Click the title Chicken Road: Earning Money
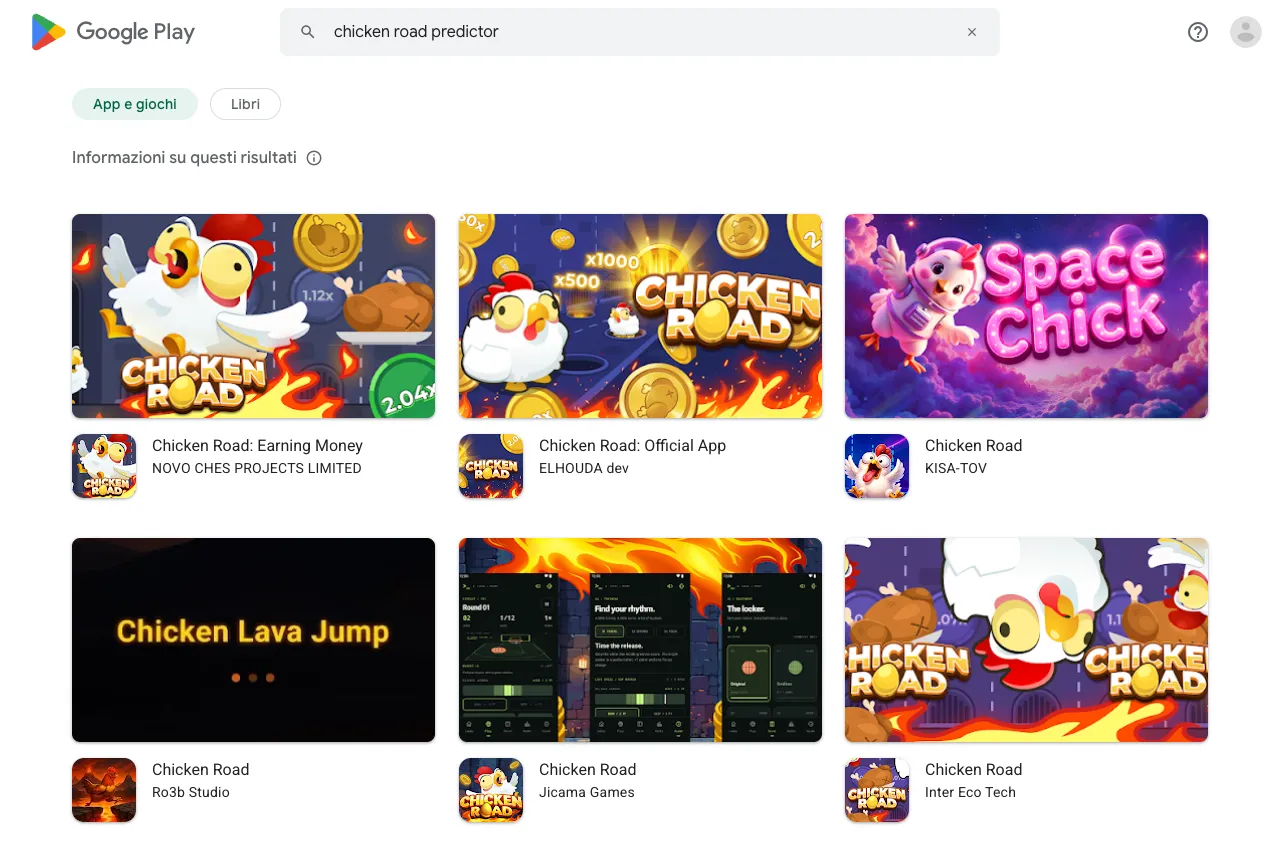 [257, 446]
